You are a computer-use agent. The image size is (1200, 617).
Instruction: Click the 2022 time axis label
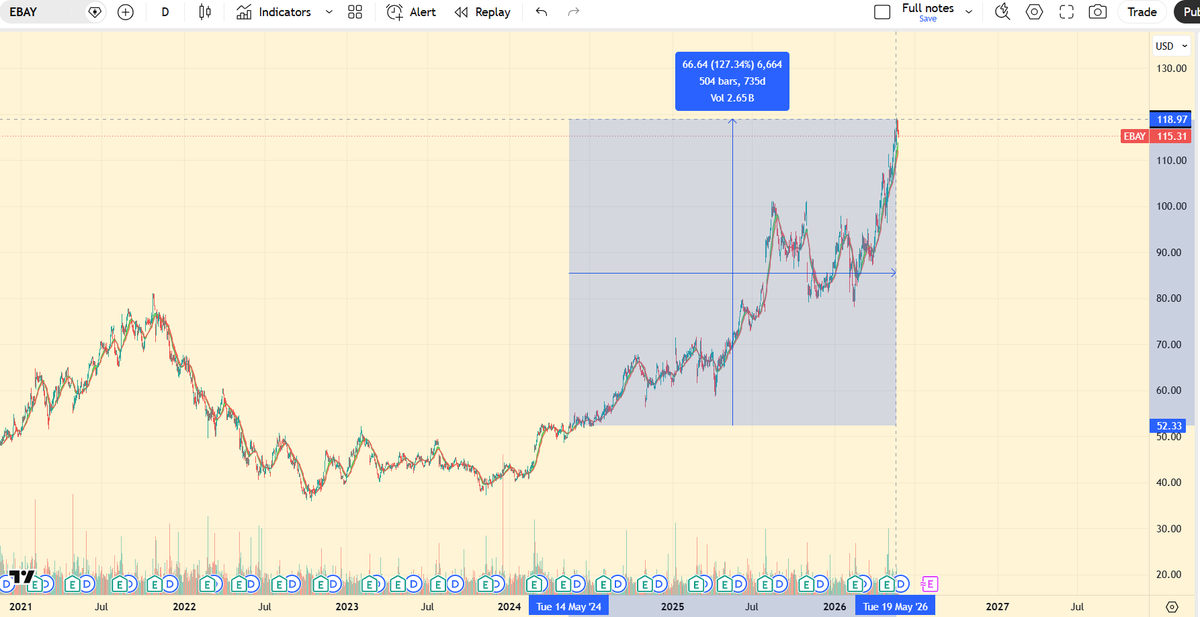(184, 606)
